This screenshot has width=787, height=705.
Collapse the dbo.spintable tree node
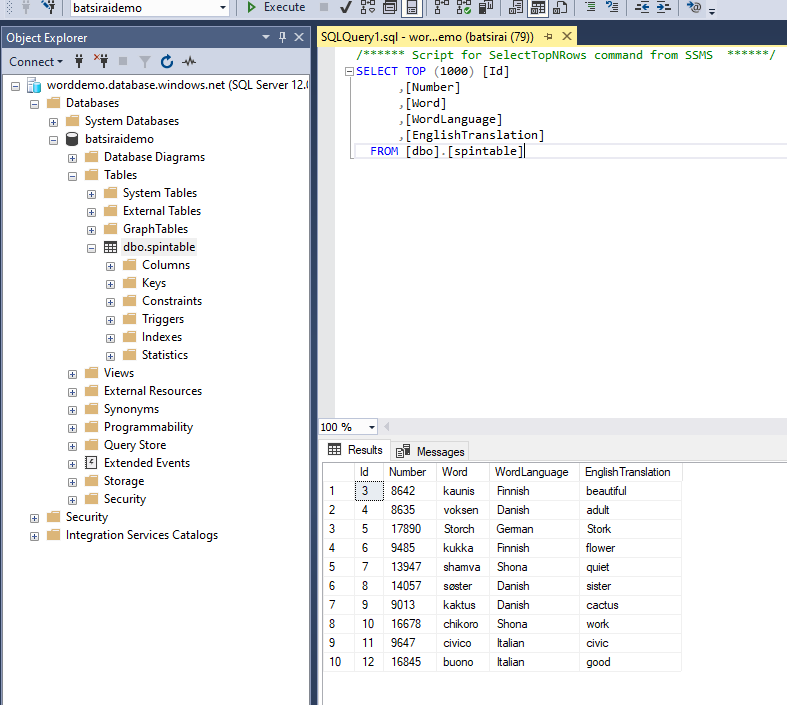92,247
